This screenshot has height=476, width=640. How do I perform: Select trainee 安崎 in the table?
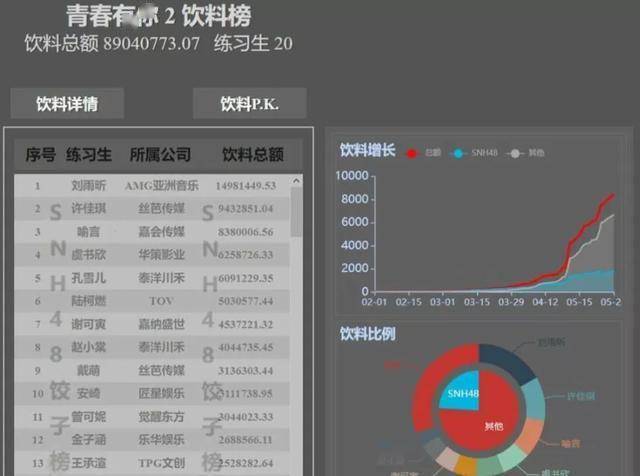click(x=89, y=394)
